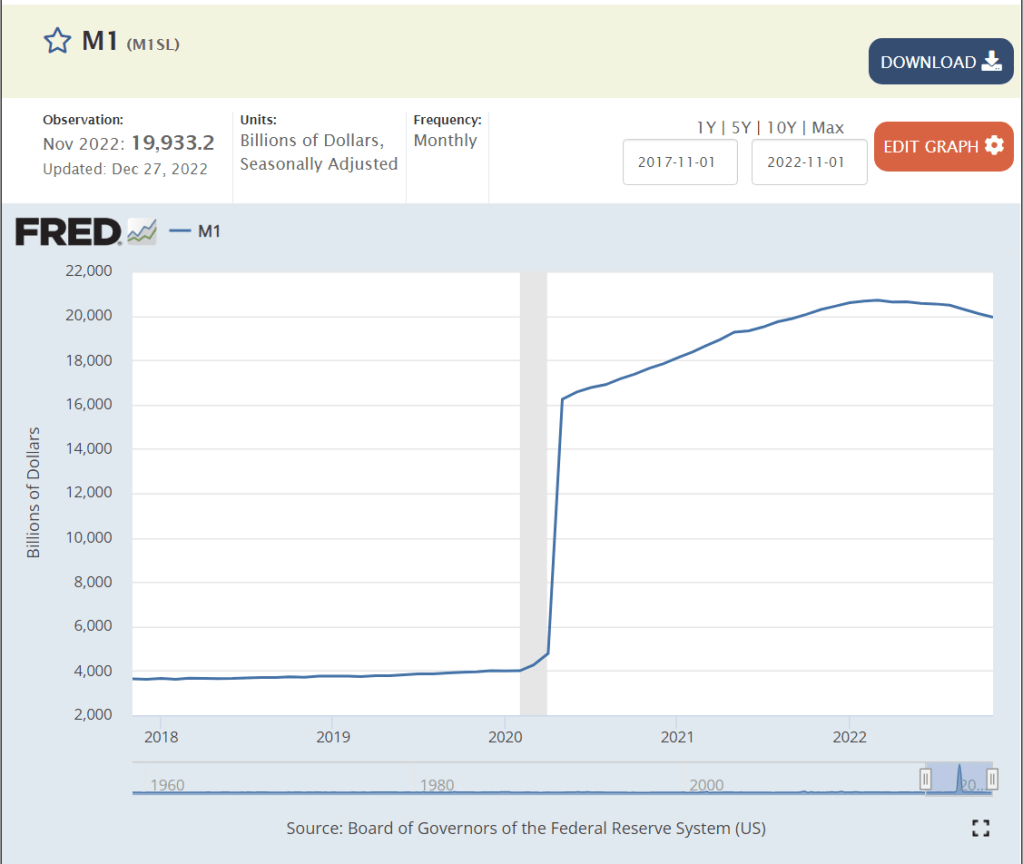This screenshot has width=1023, height=864.
Task: Click the gear icon on Edit Graph
Action: click(993, 146)
